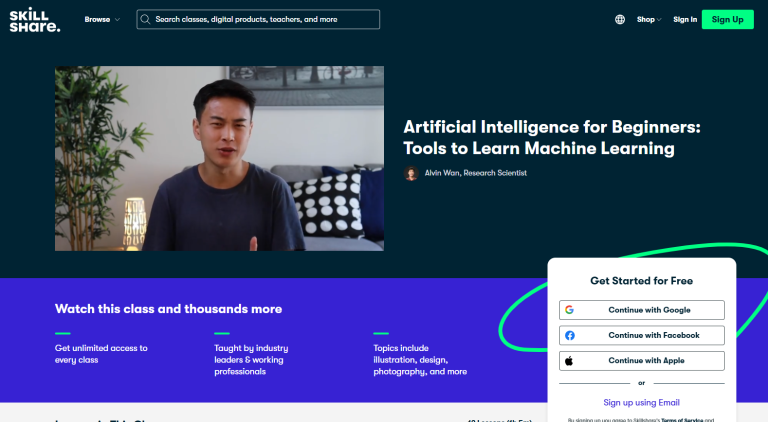The width and height of the screenshot is (768, 422).
Task: Choose Continue with Apple
Action: [642, 361]
